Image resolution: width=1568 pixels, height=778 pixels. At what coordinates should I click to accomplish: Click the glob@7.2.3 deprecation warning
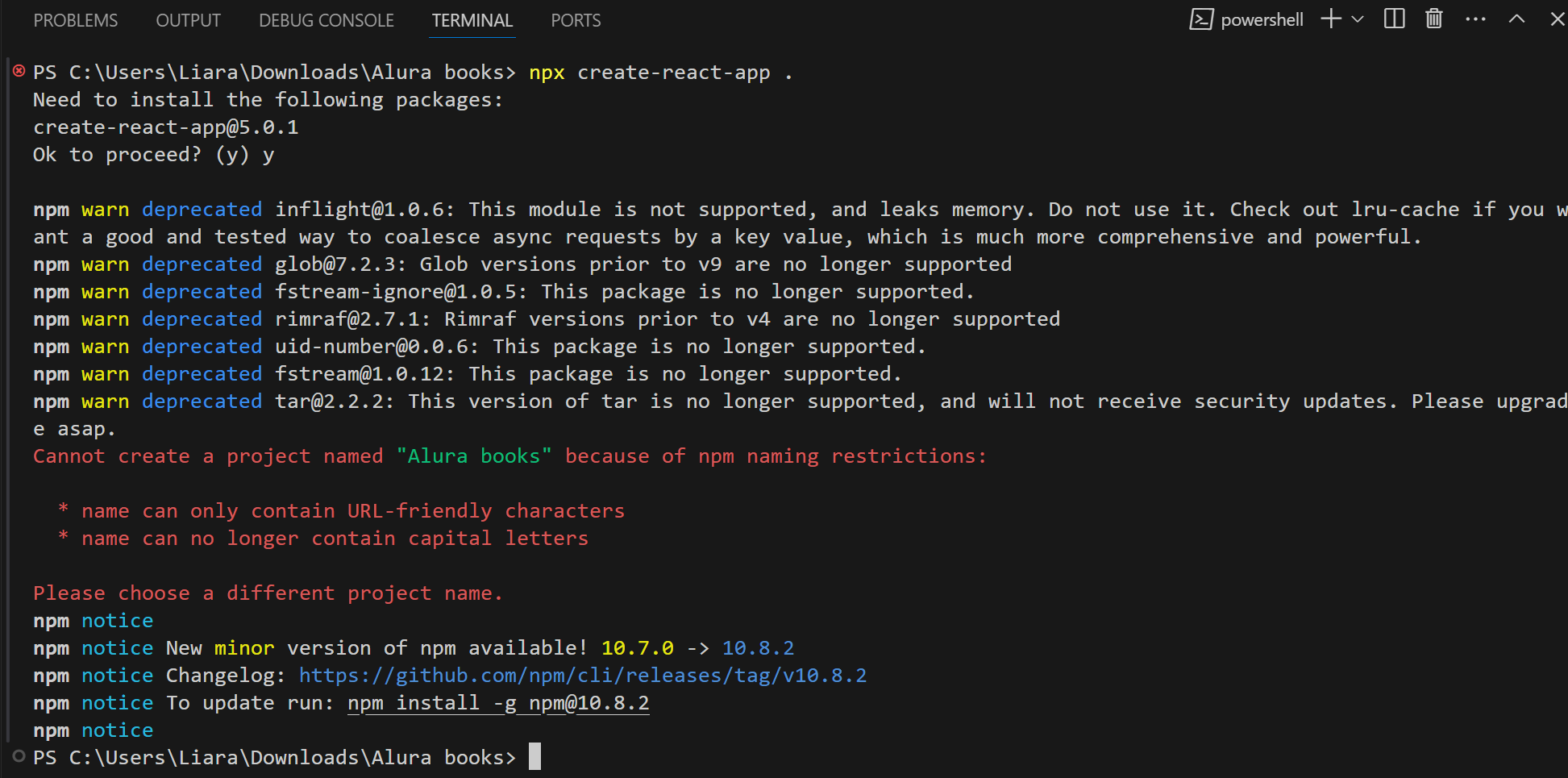(522, 264)
